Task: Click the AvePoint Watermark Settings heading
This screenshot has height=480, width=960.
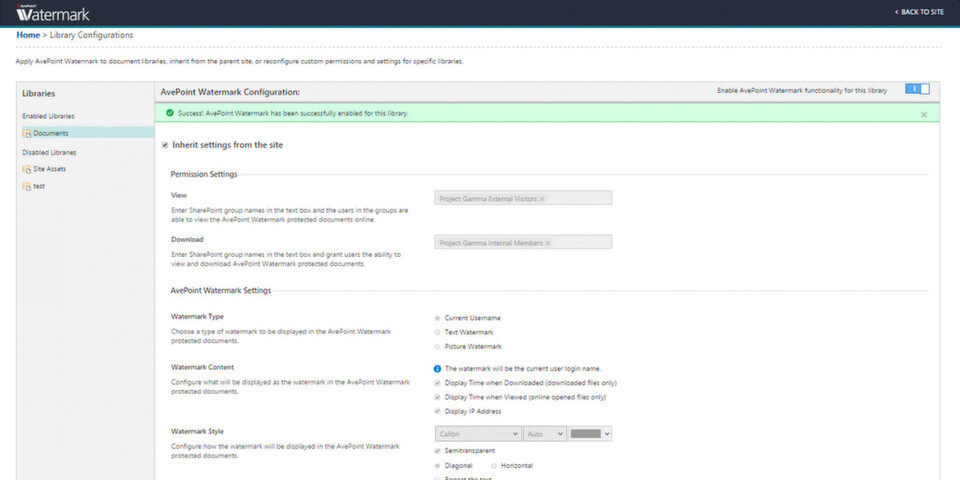Action: (x=220, y=291)
